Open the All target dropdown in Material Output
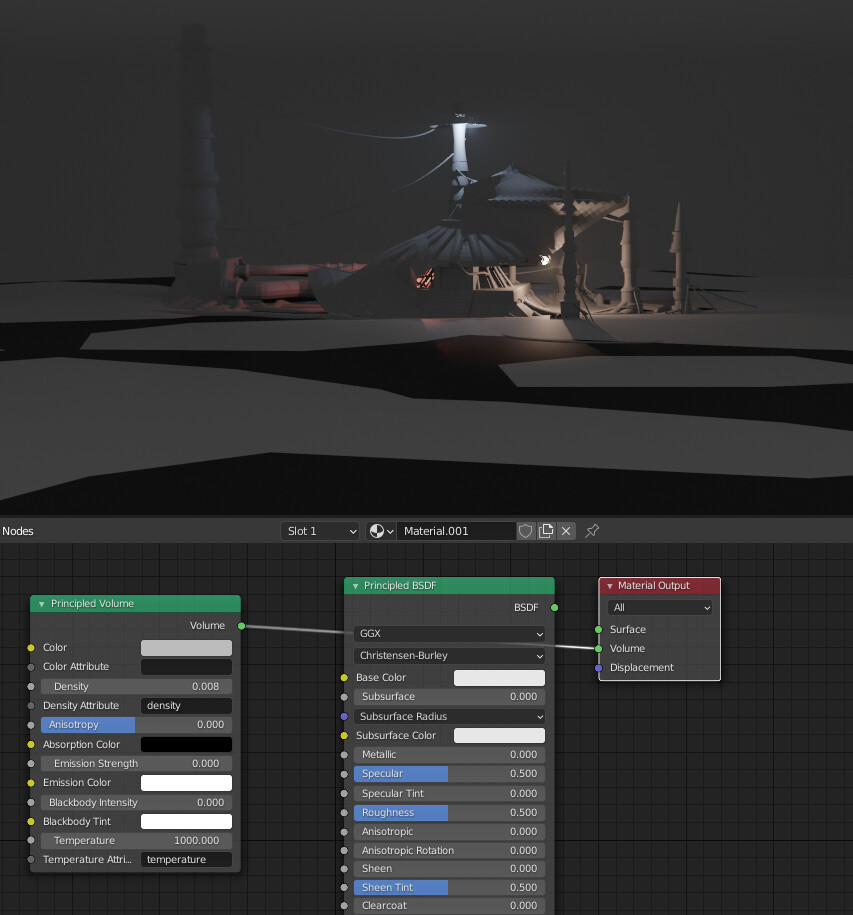 coord(660,608)
